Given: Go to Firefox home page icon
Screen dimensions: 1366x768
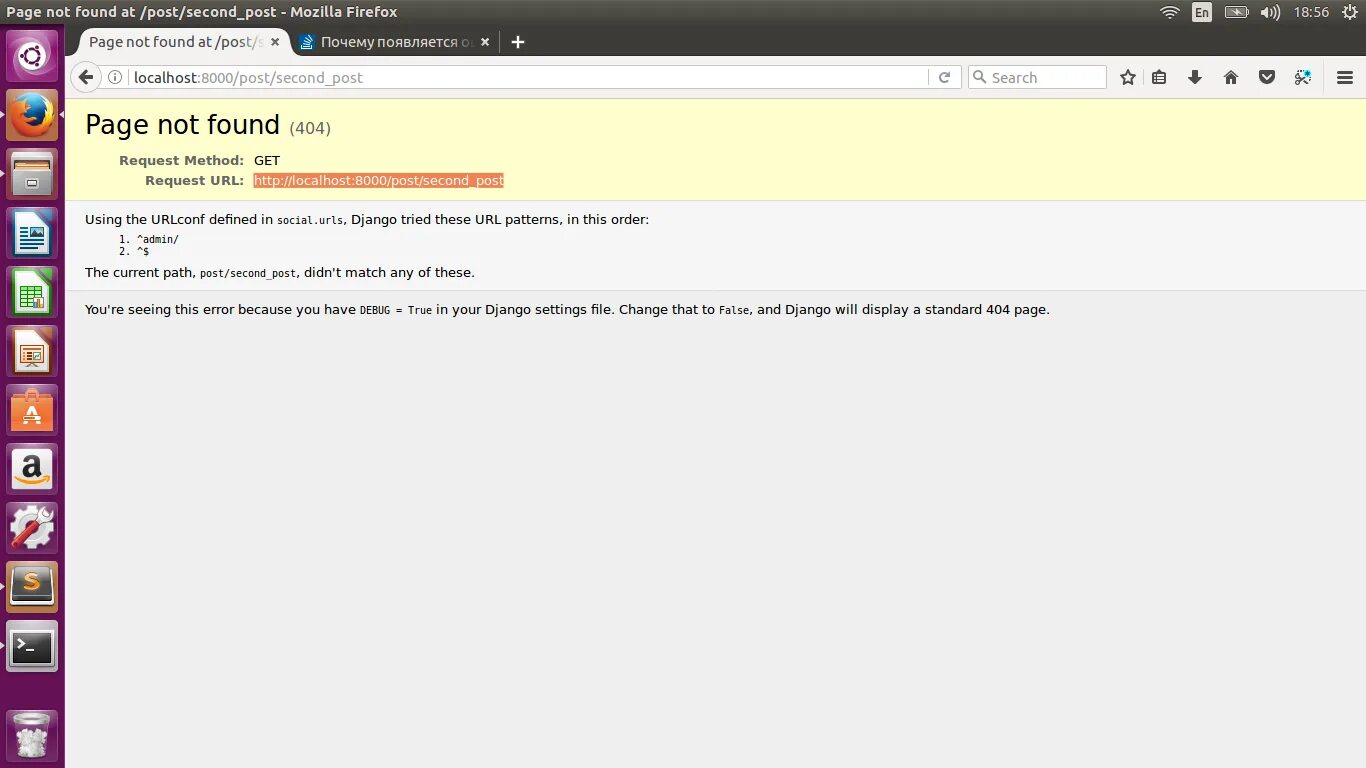Looking at the screenshot, I should [1231, 77].
